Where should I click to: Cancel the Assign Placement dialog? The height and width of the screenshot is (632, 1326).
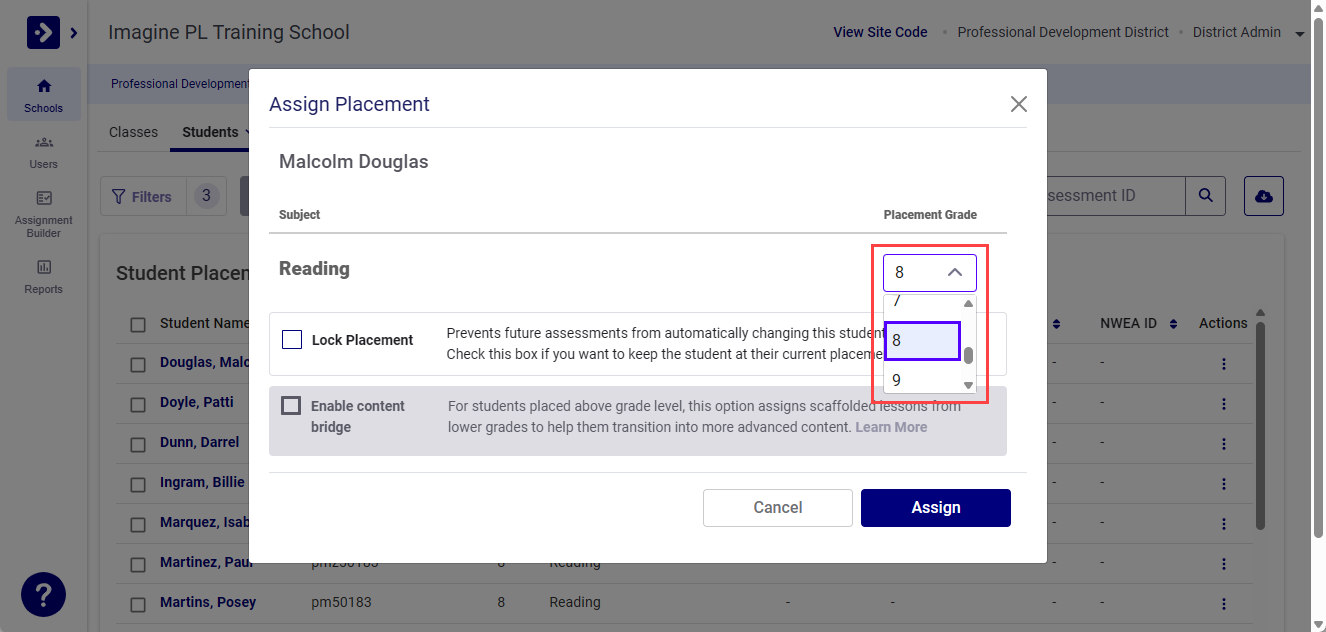(x=778, y=508)
